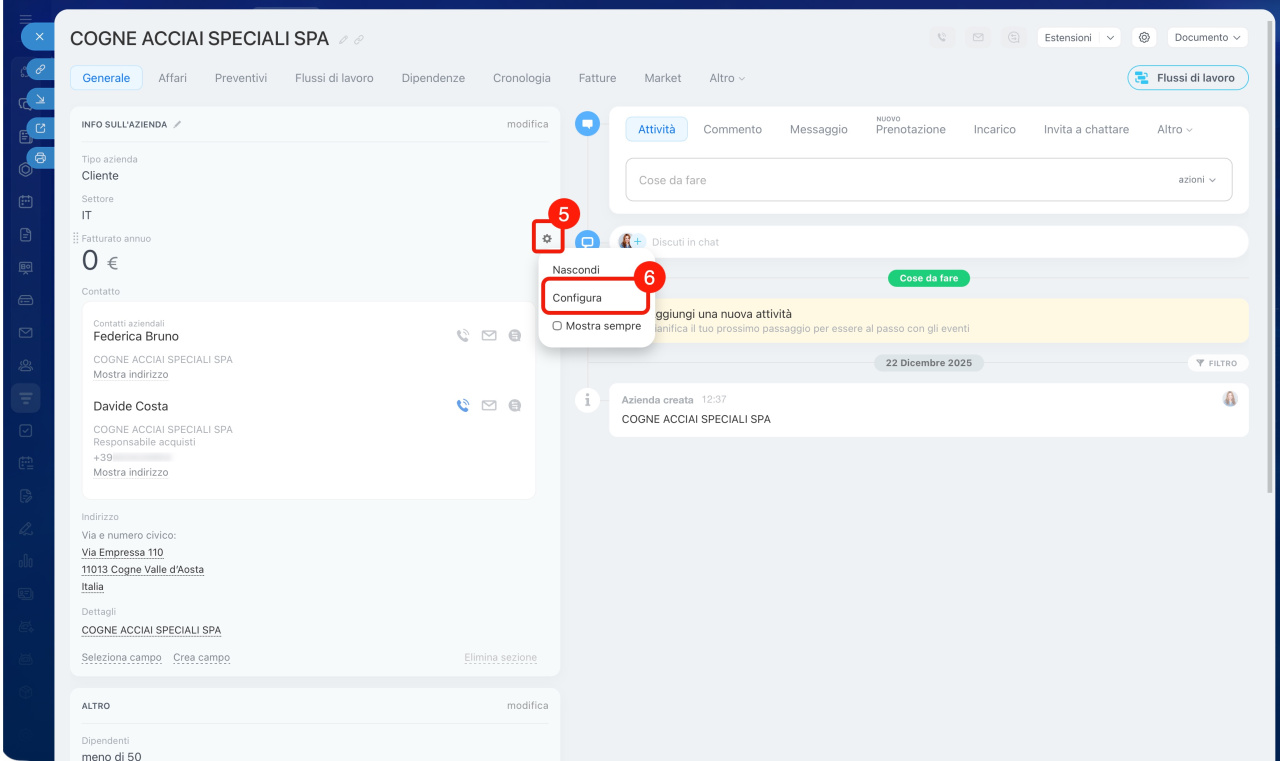Toggle the Mostra sempre checkbox

point(557,326)
